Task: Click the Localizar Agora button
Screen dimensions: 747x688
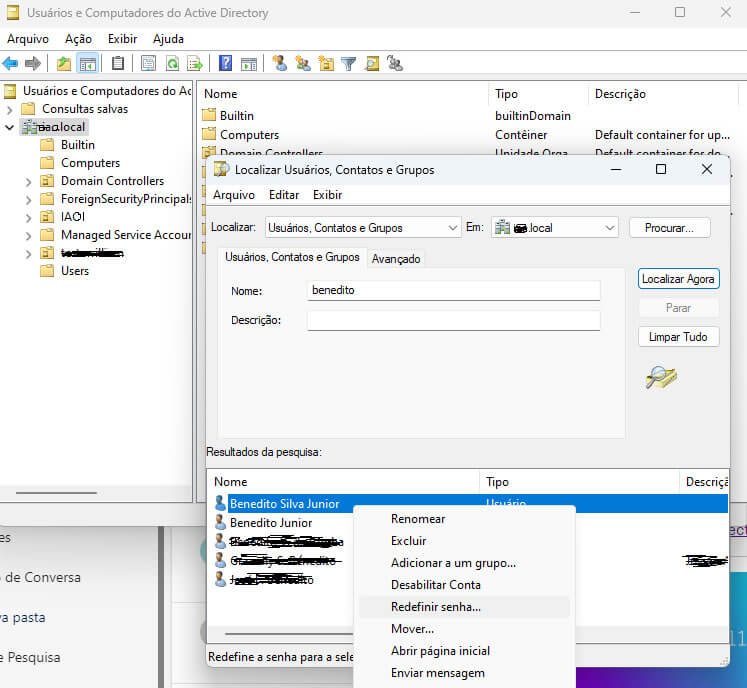Action: pos(678,279)
